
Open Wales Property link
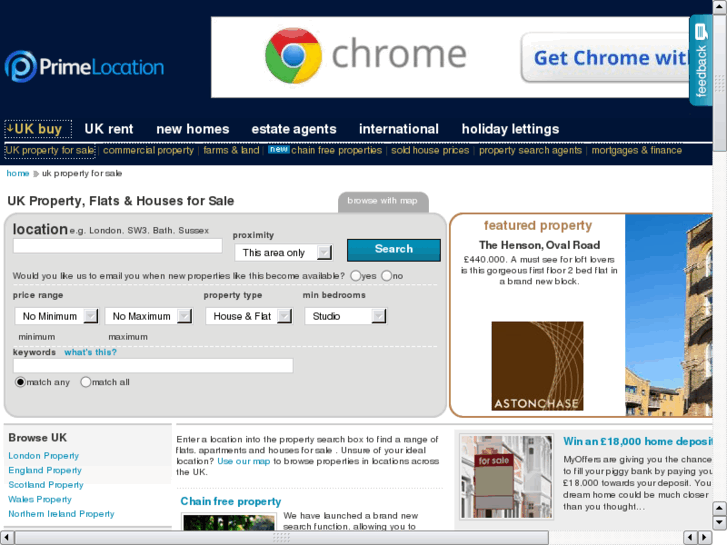40,499
